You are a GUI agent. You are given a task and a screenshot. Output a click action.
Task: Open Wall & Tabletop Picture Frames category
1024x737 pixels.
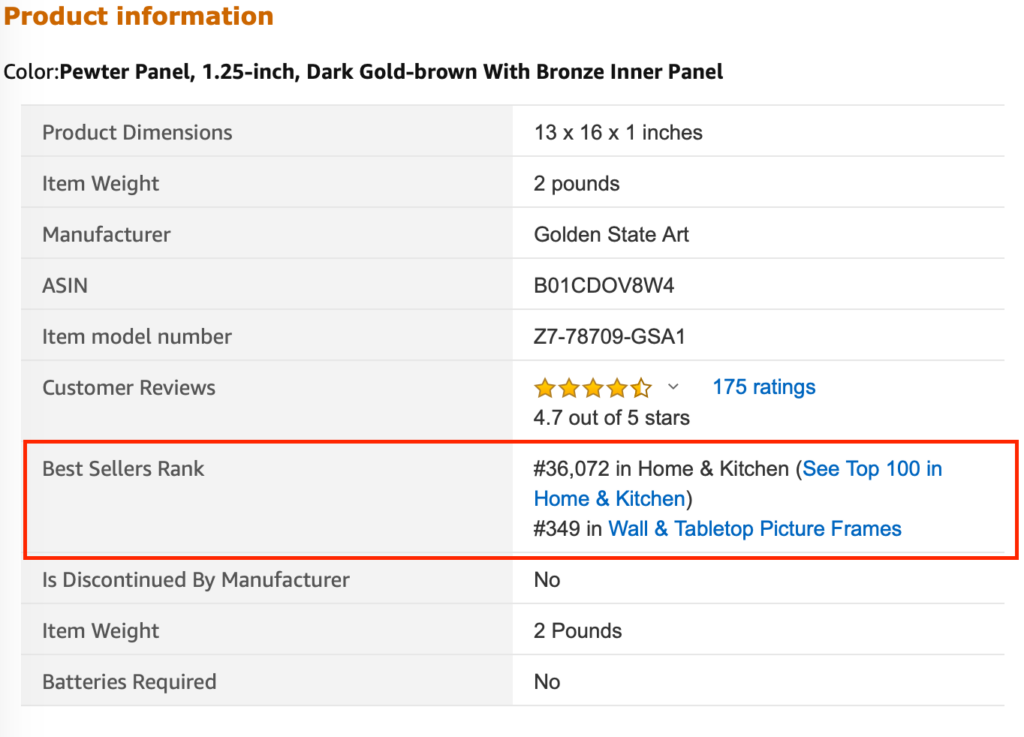pos(754,528)
